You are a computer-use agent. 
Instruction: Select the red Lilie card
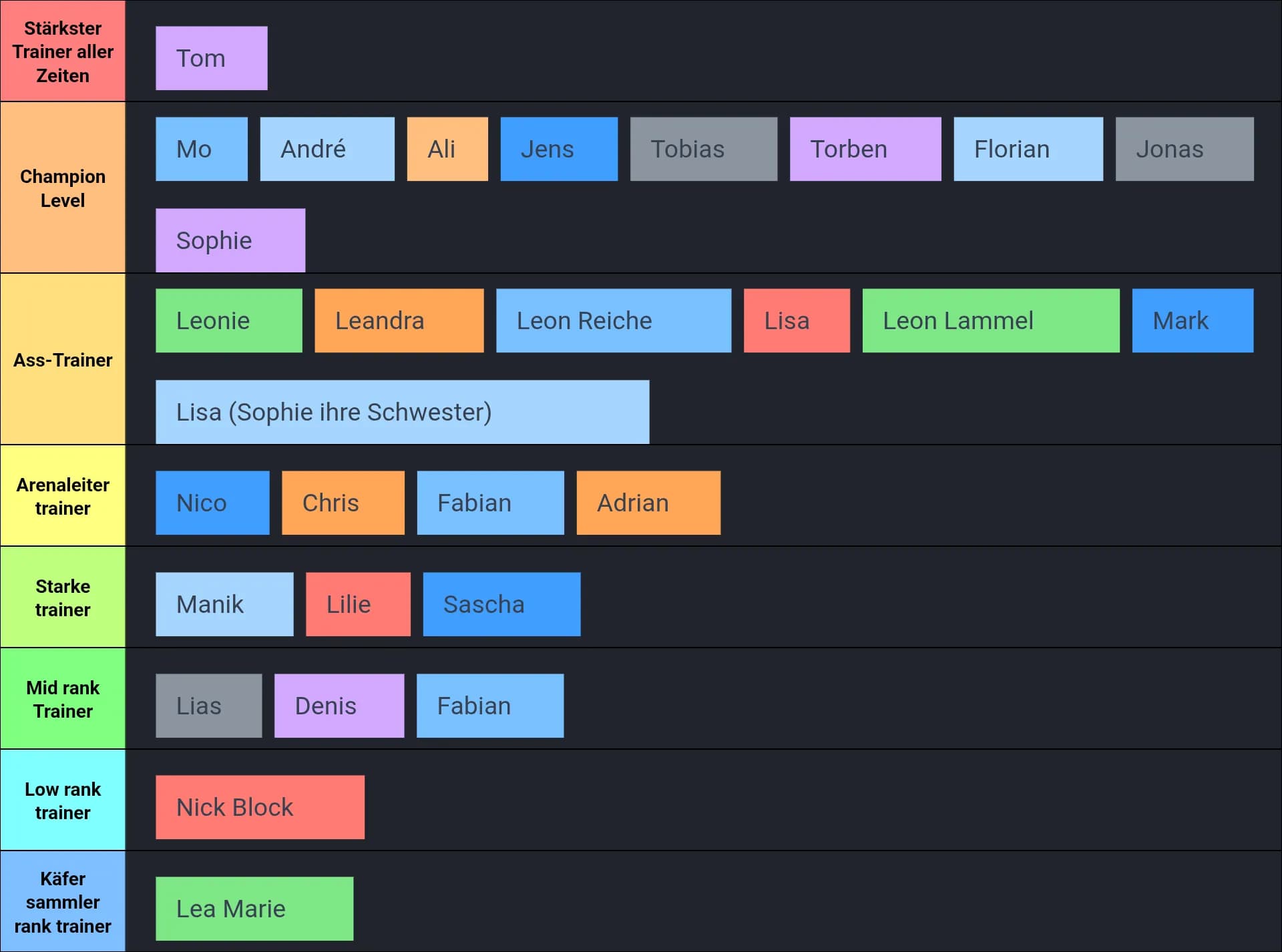click(358, 604)
